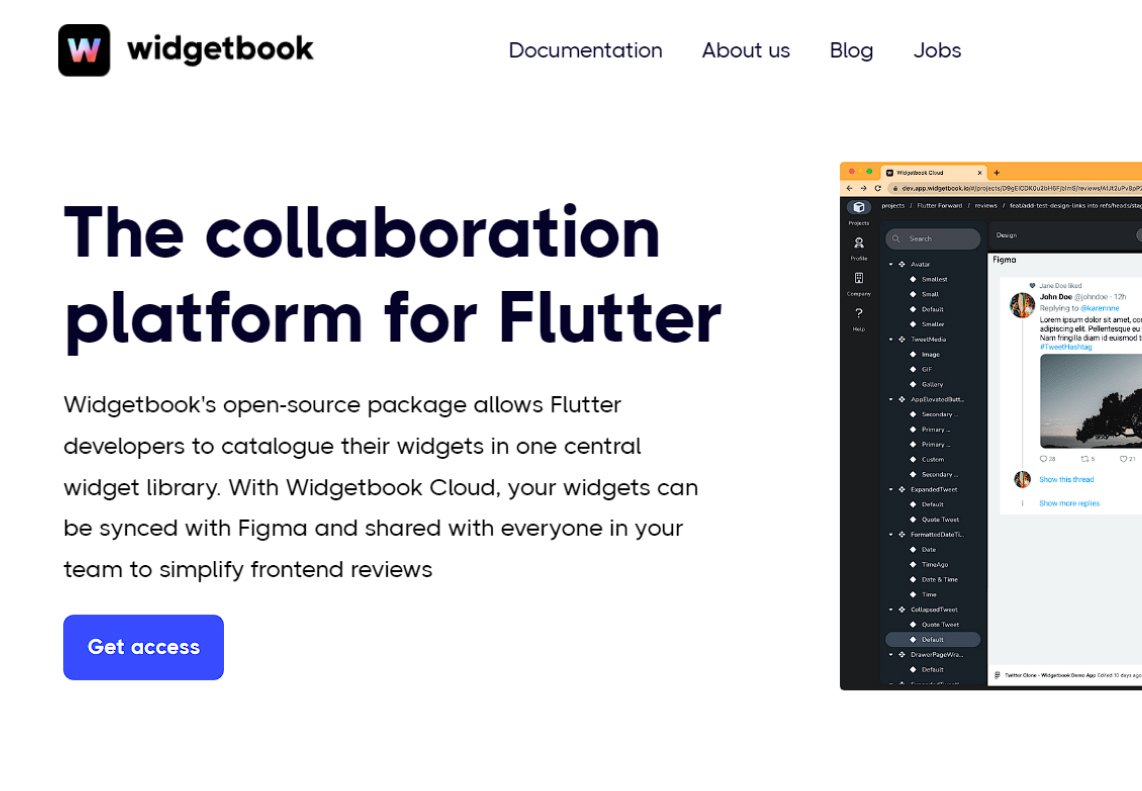
Task: Select the TimeAgo story
Action: [x=935, y=564]
